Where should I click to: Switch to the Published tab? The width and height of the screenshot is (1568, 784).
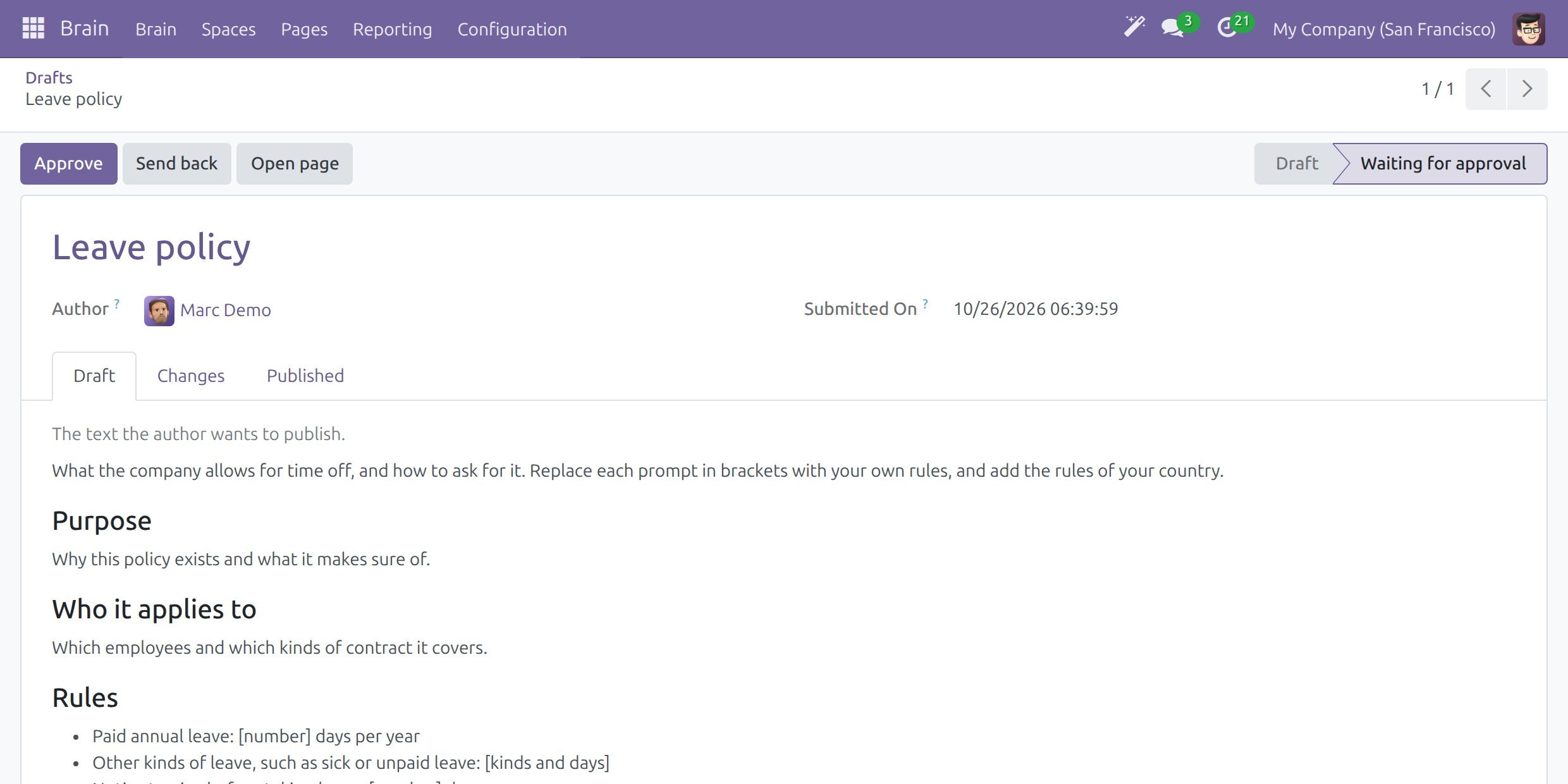click(305, 376)
